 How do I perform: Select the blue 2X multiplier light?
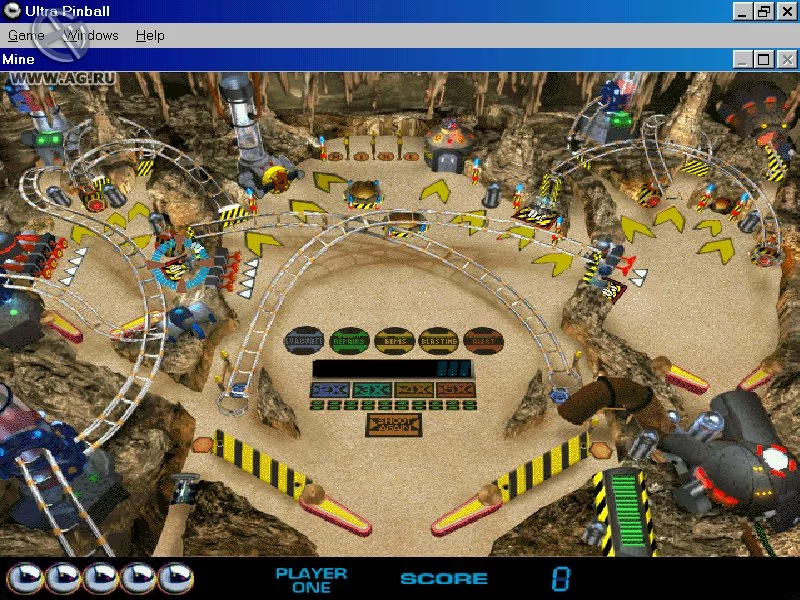(x=331, y=390)
